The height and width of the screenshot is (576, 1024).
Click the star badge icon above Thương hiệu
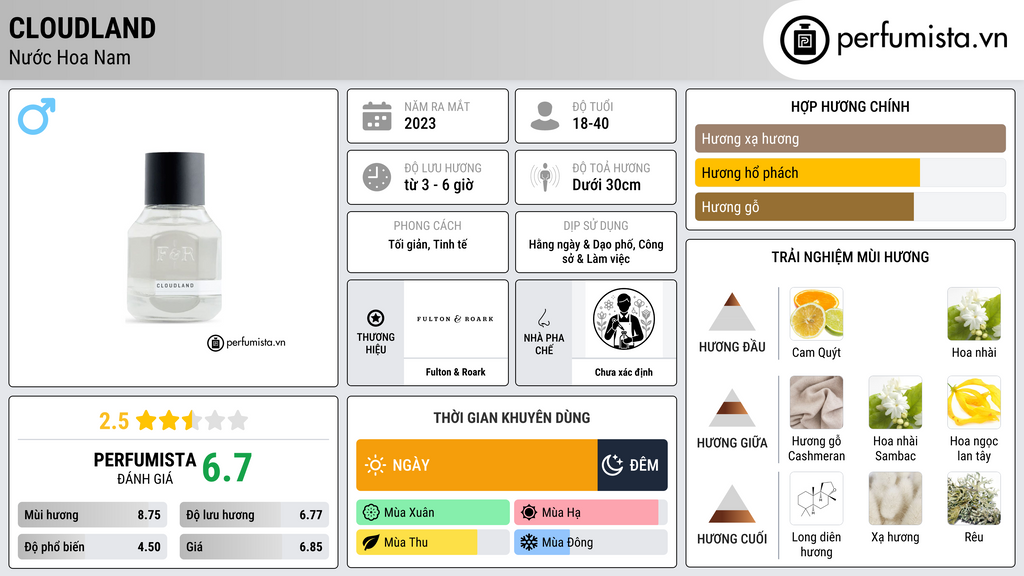coord(376,318)
